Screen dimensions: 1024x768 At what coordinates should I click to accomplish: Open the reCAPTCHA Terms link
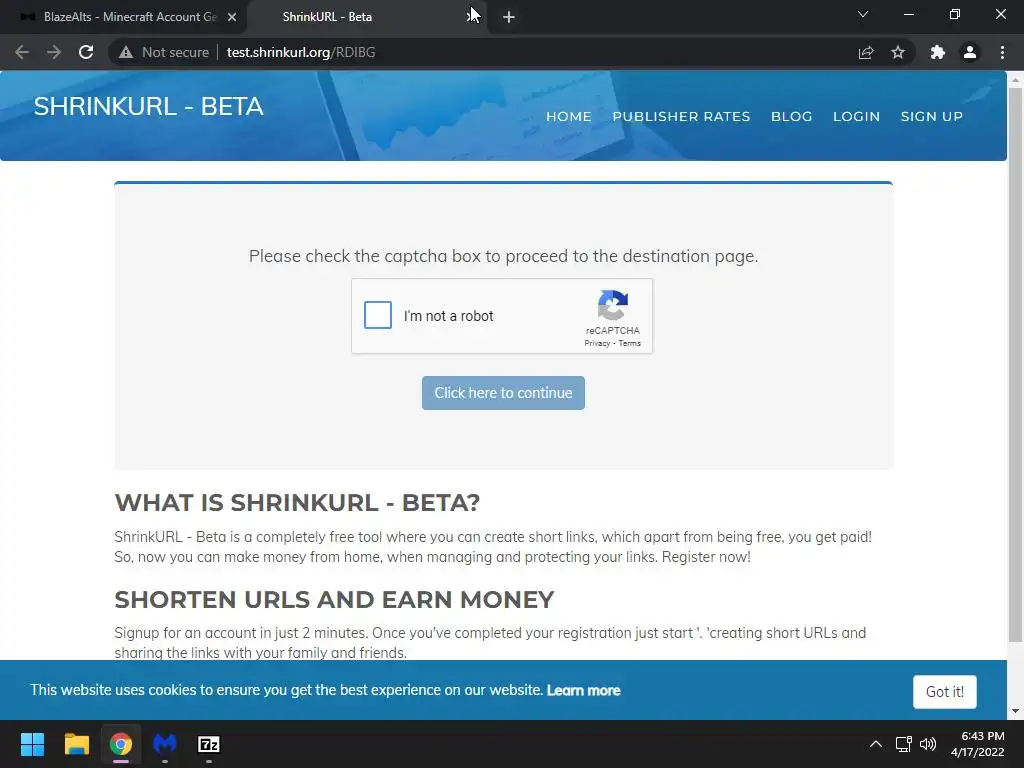(x=630, y=344)
